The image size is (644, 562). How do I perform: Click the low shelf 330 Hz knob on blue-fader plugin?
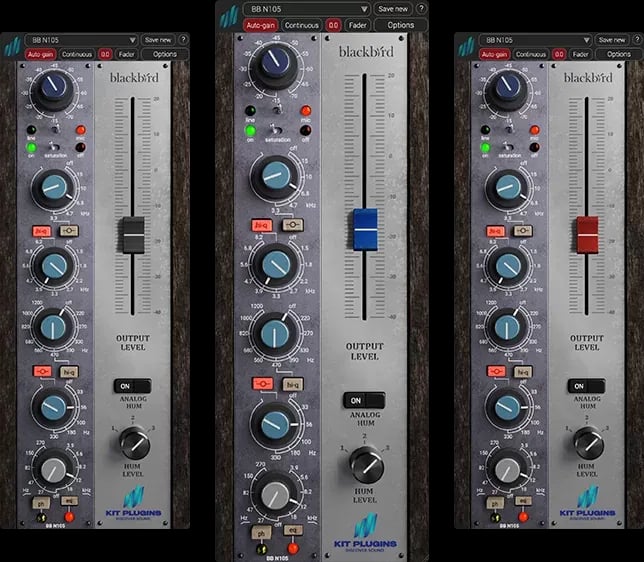click(275, 425)
